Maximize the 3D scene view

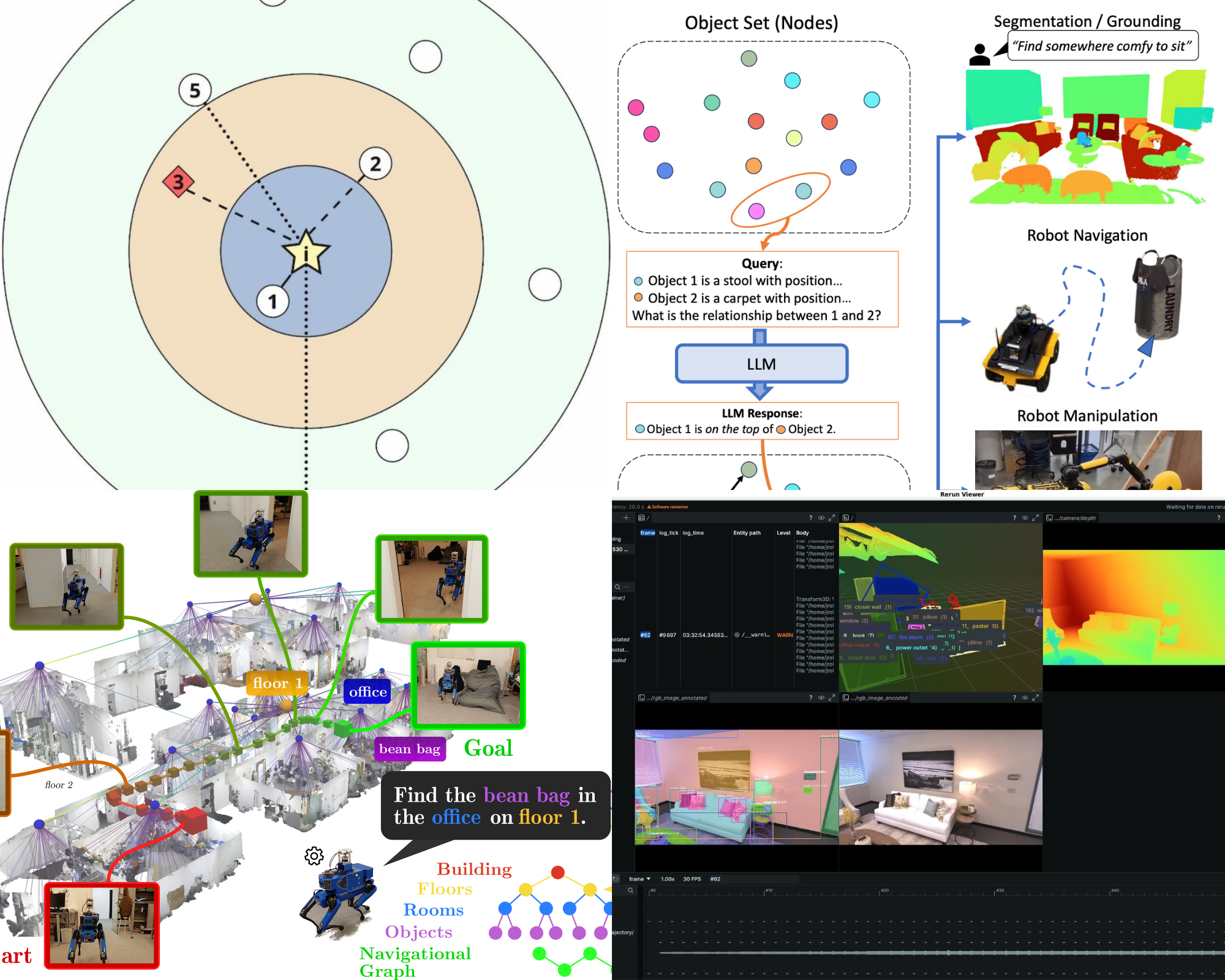pyautogui.click(x=1035, y=518)
